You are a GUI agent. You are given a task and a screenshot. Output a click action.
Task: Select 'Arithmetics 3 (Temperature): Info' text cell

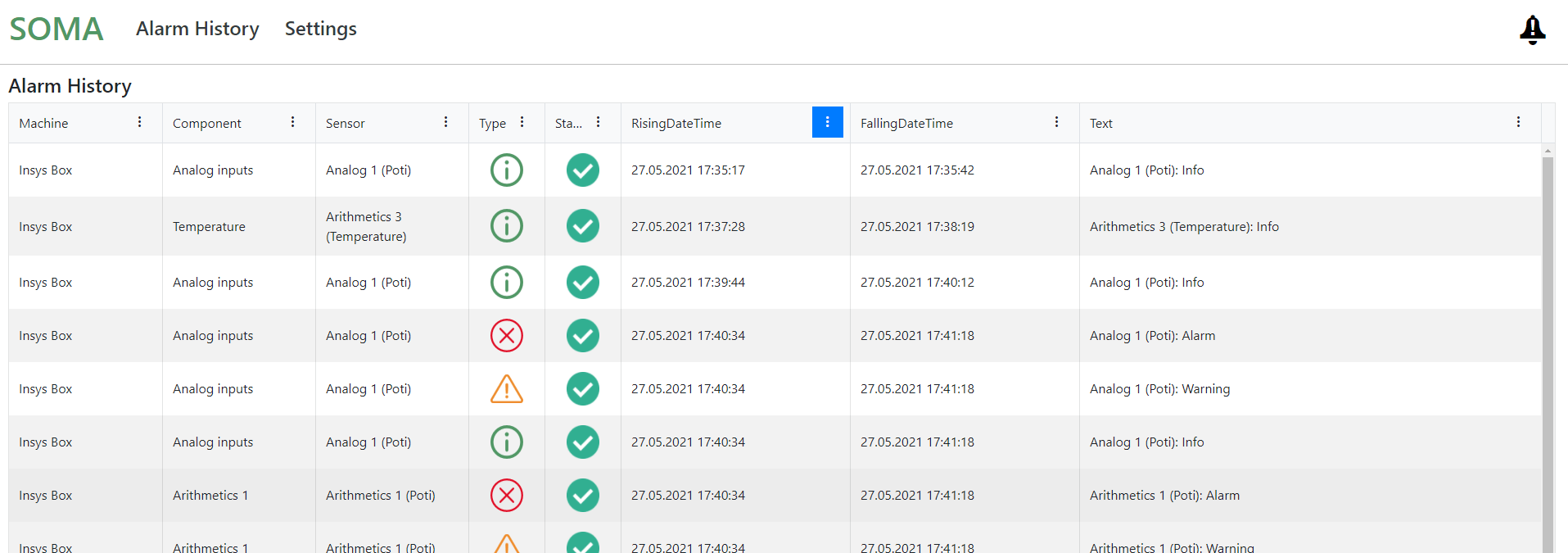coord(1184,227)
